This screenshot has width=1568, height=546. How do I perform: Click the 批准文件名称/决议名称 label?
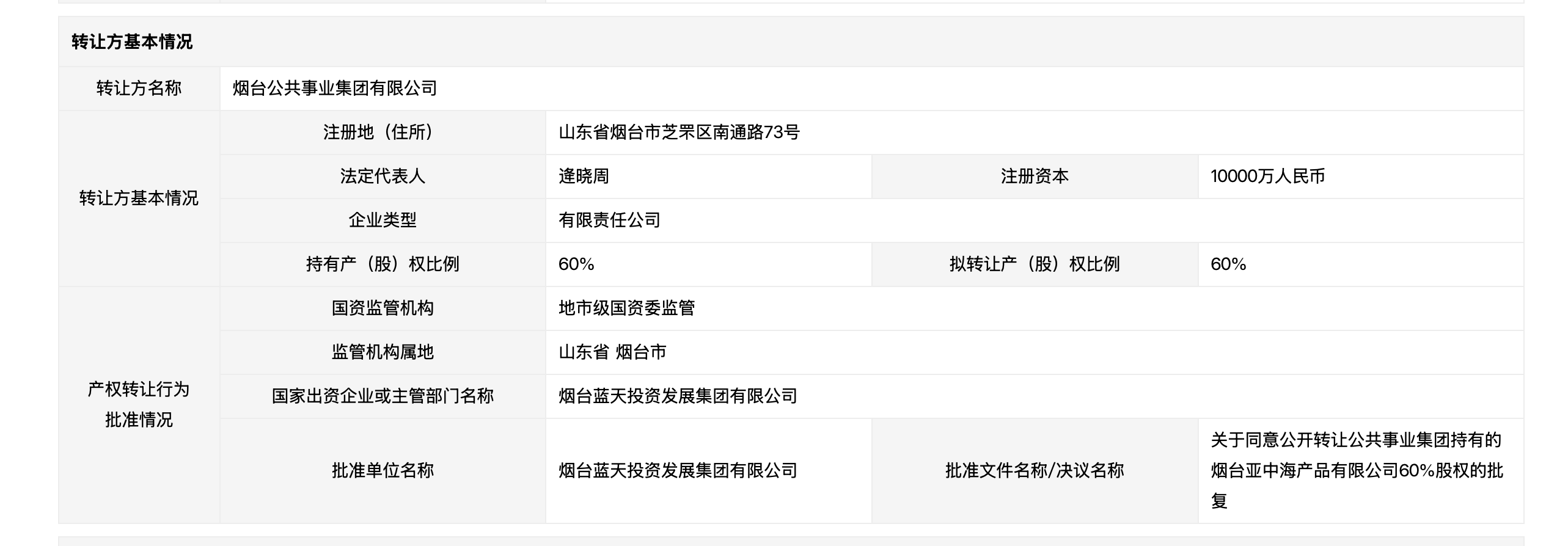coord(1035,471)
